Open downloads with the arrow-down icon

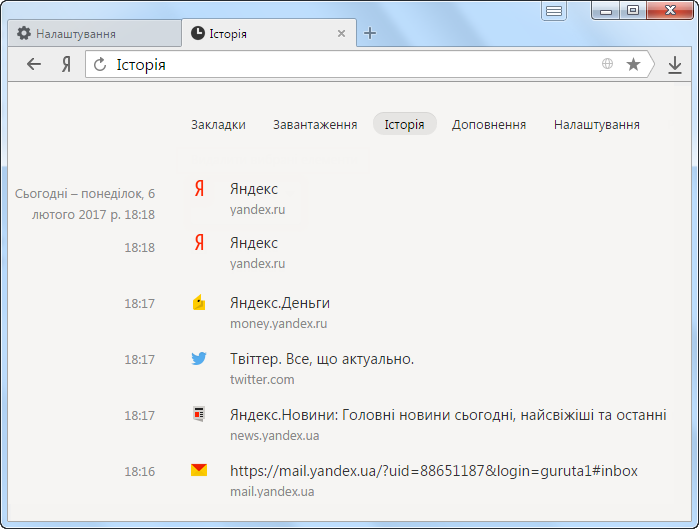[675, 65]
